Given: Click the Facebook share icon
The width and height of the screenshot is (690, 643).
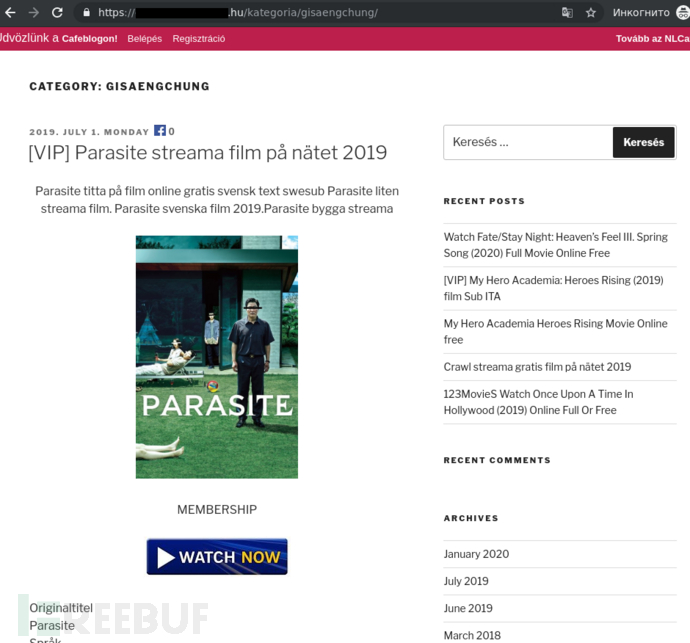Looking at the screenshot, I should [160, 130].
